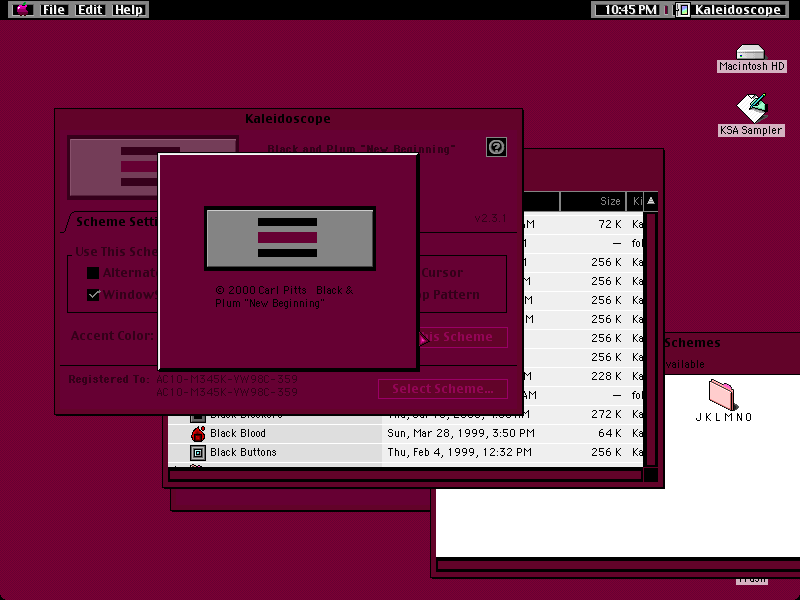Click the Registered To label
Viewport: 800px width, 600px height.
click(x=109, y=379)
